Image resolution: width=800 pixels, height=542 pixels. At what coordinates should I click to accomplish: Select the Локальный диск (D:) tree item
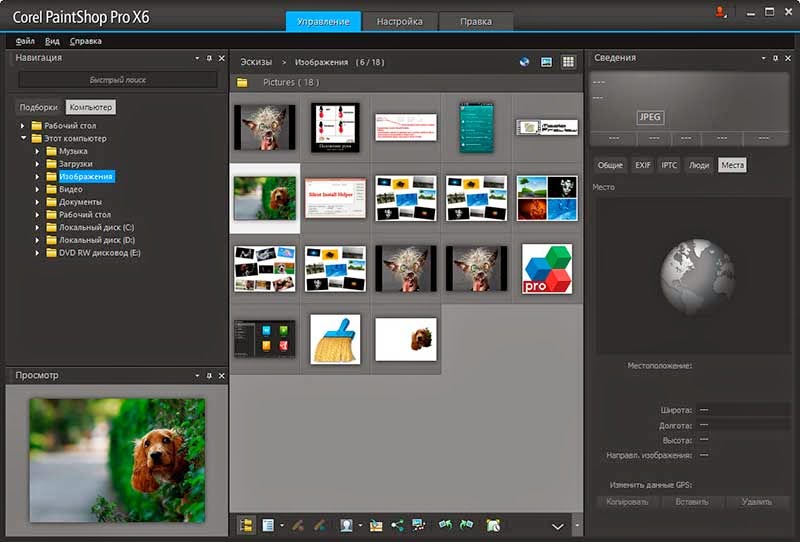97,240
